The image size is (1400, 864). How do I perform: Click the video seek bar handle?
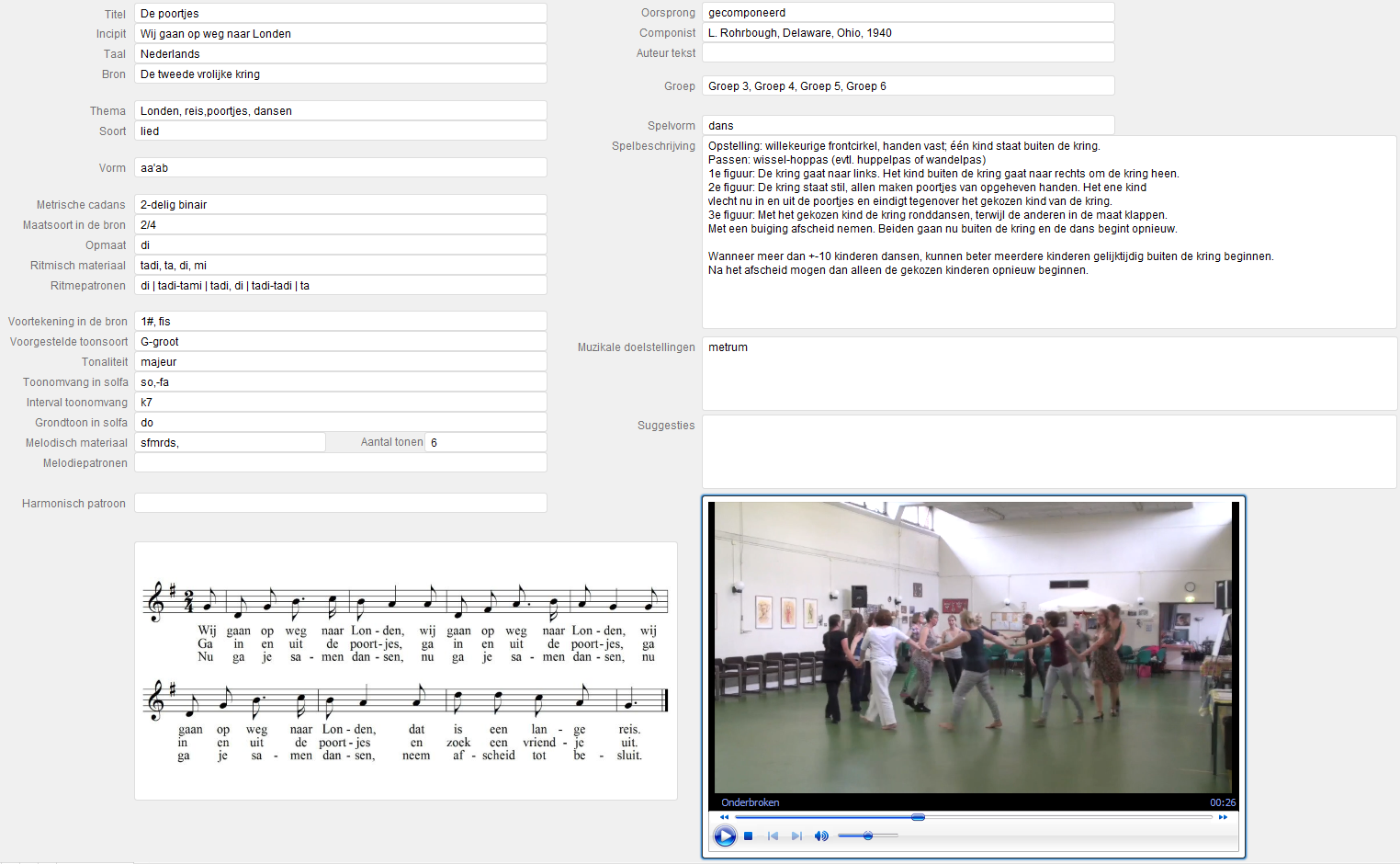(x=918, y=817)
